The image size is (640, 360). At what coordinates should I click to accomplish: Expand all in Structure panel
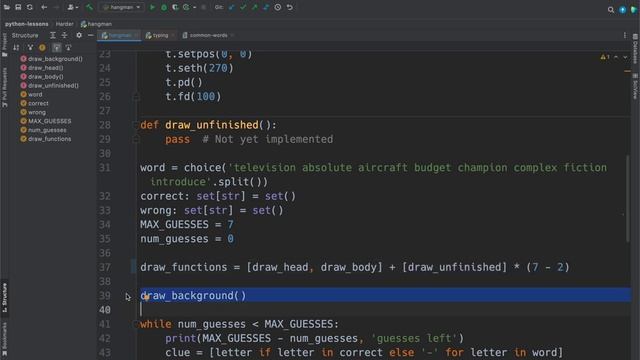(x=53, y=36)
